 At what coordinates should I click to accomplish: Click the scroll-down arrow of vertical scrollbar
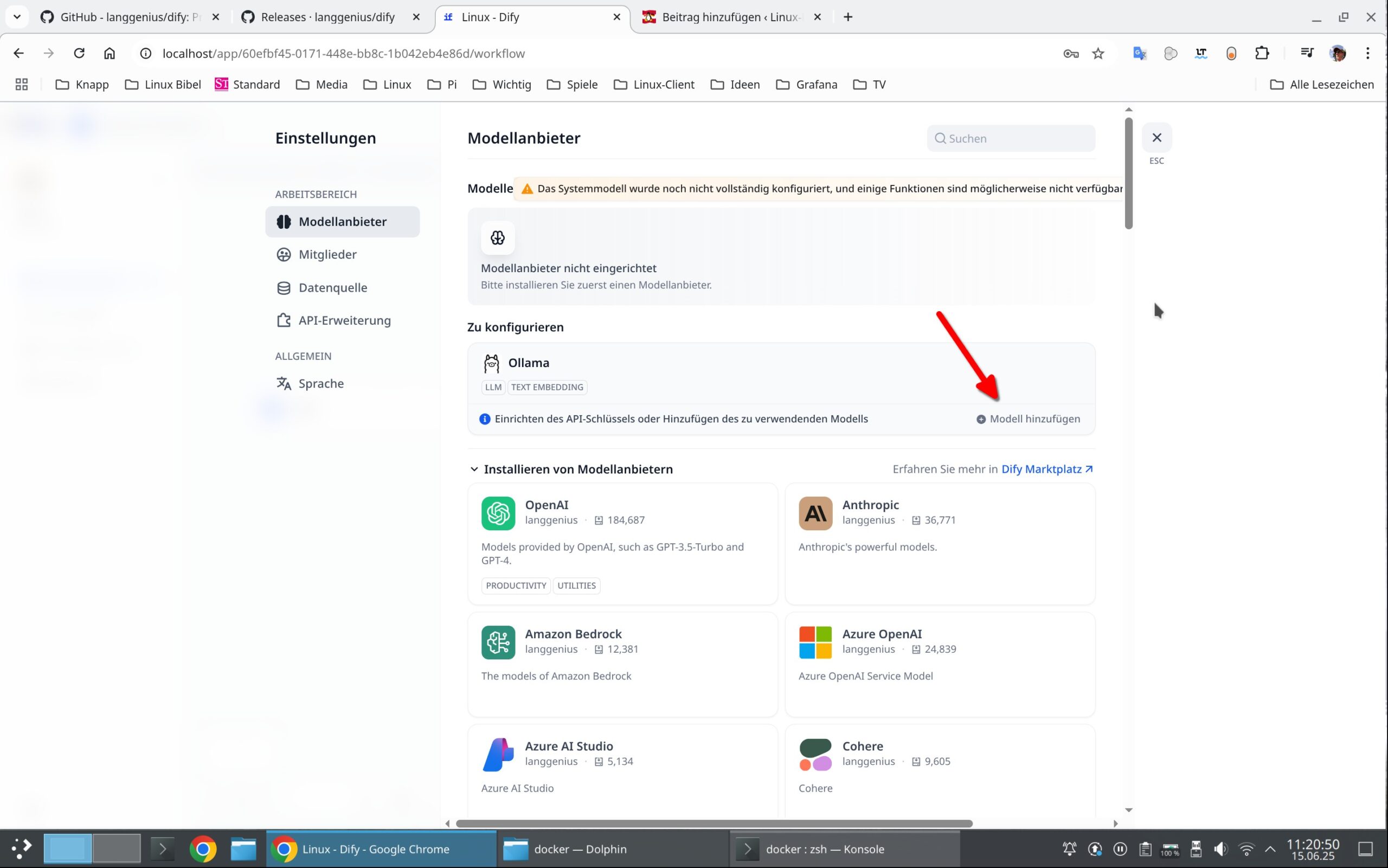point(1128,810)
